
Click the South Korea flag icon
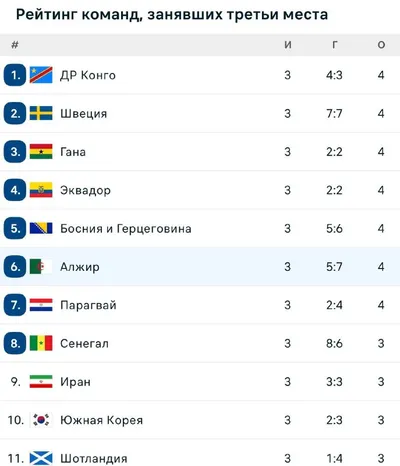41,420
